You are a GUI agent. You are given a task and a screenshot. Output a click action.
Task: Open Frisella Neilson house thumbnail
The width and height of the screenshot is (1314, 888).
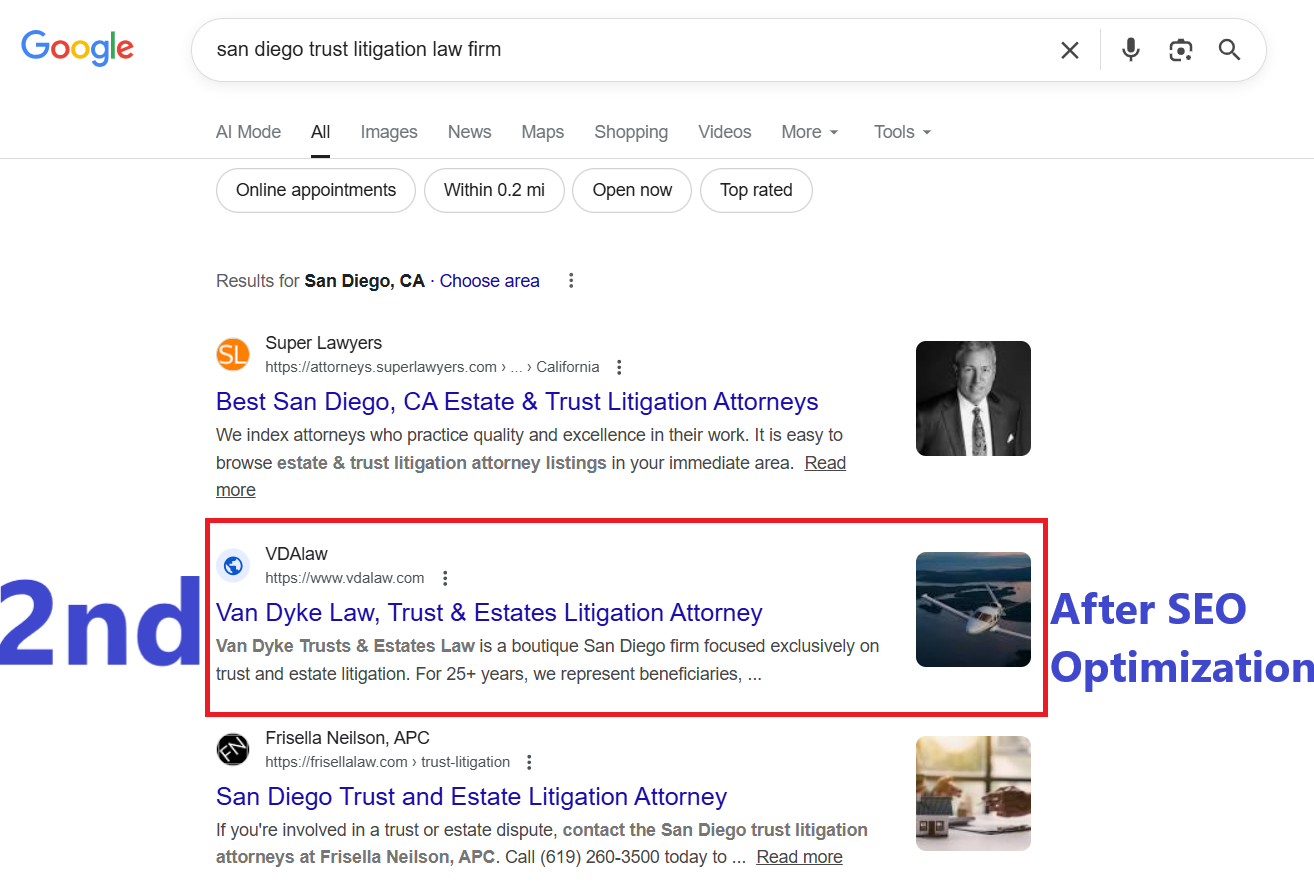pyautogui.click(x=973, y=794)
